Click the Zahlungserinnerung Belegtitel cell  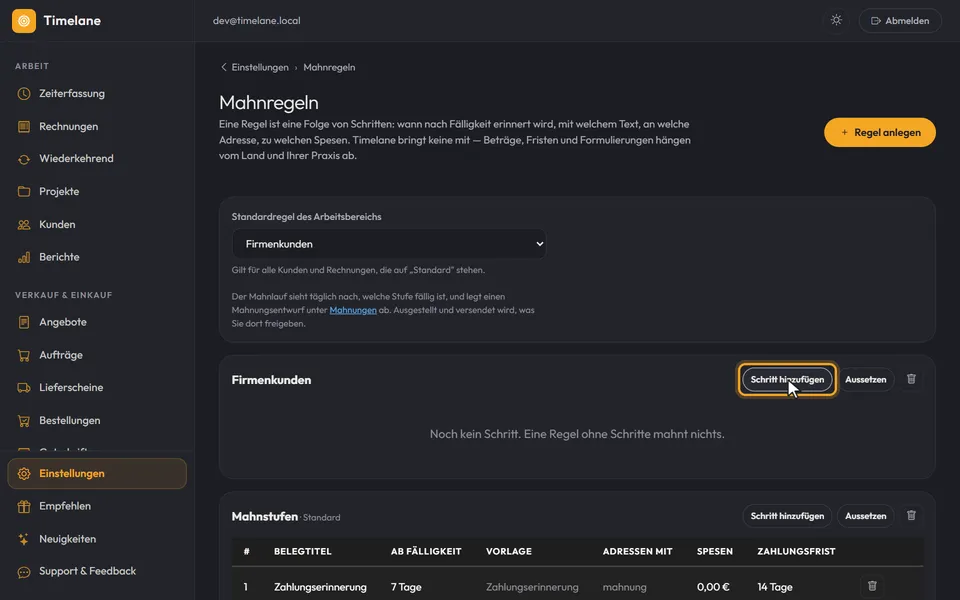(x=320, y=587)
